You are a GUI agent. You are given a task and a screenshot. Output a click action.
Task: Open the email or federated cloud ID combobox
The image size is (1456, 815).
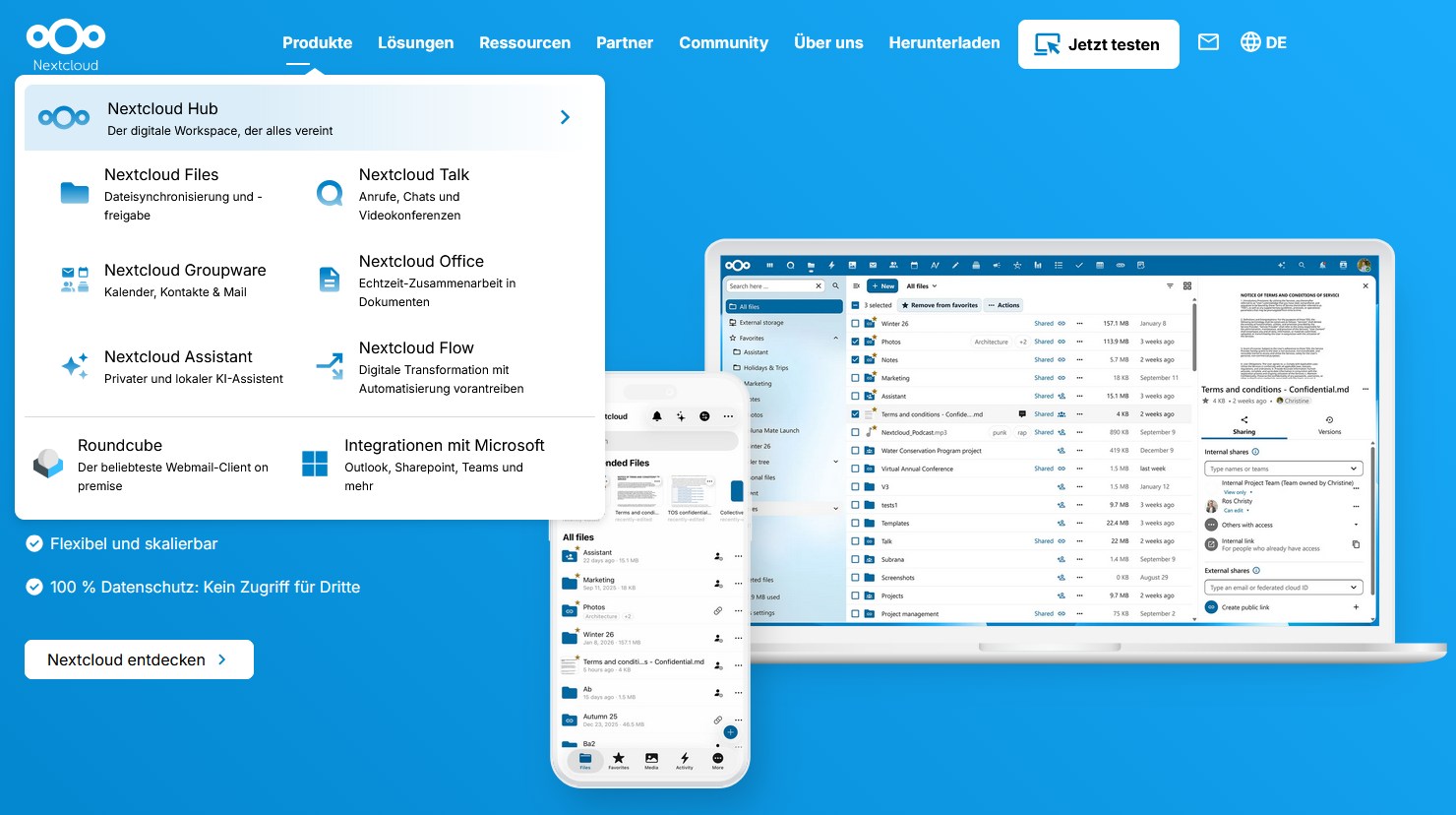point(1283,588)
